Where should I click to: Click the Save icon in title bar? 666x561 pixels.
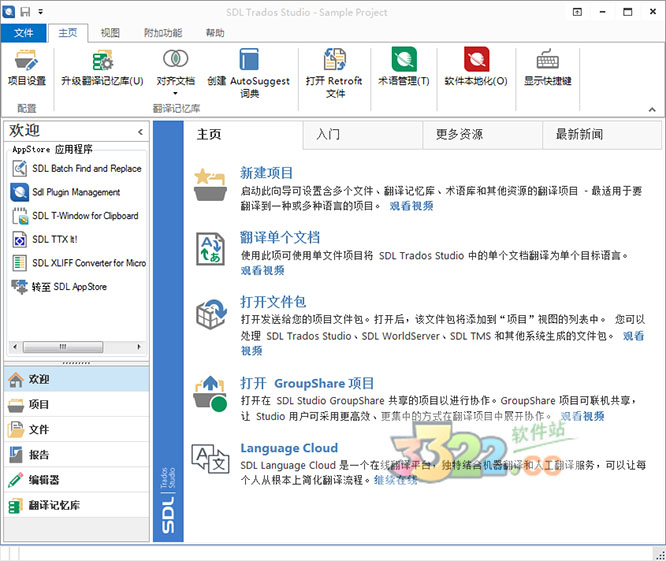(x=25, y=11)
